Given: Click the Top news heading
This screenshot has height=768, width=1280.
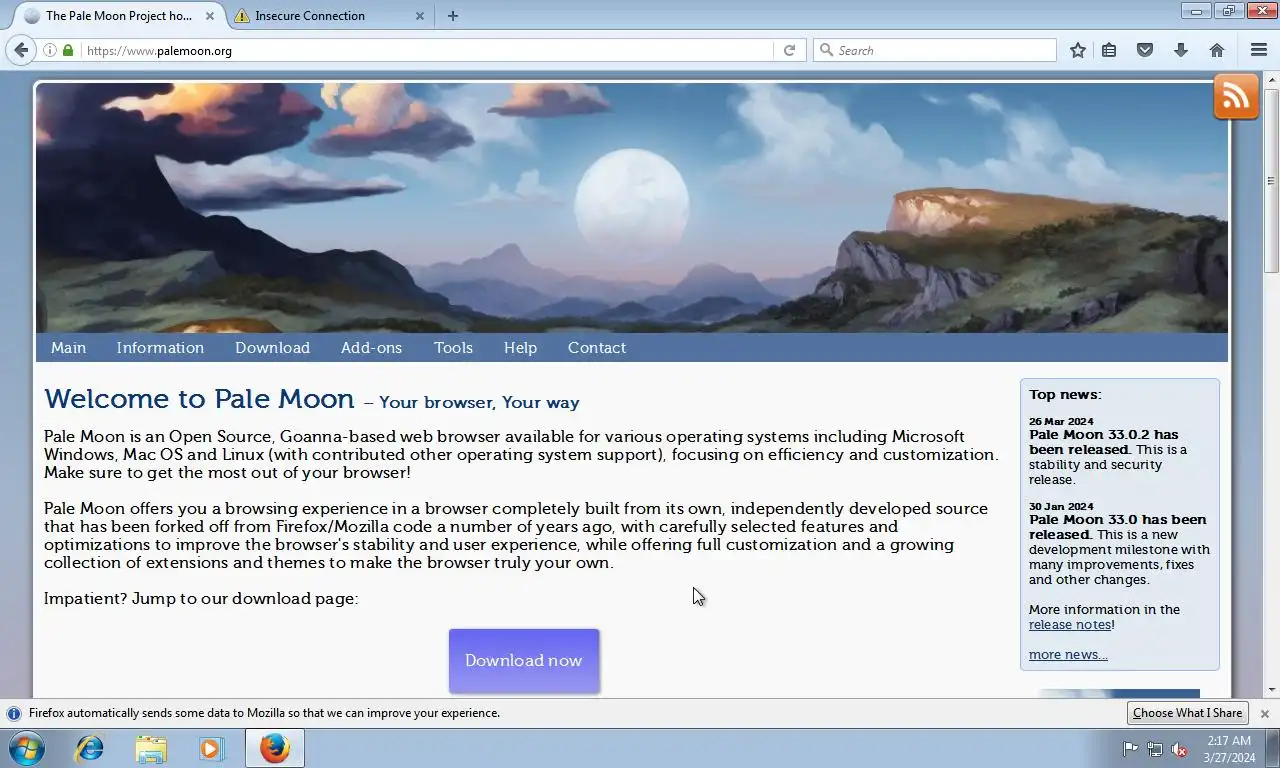Looking at the screenshot, I should [1065, 395].
